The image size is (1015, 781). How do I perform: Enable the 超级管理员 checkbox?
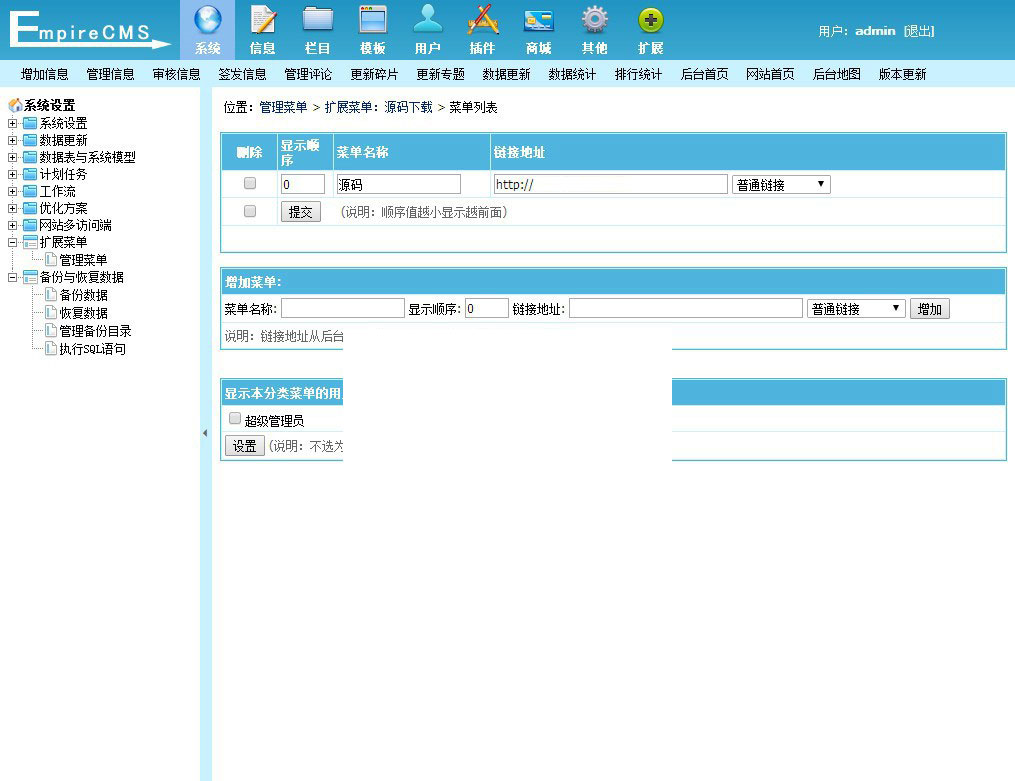[235, 419]
